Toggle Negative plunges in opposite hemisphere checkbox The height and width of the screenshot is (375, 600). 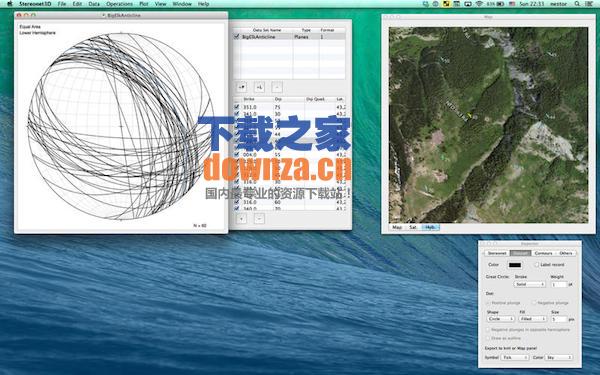pyautogui.click(x=488, y=329)
